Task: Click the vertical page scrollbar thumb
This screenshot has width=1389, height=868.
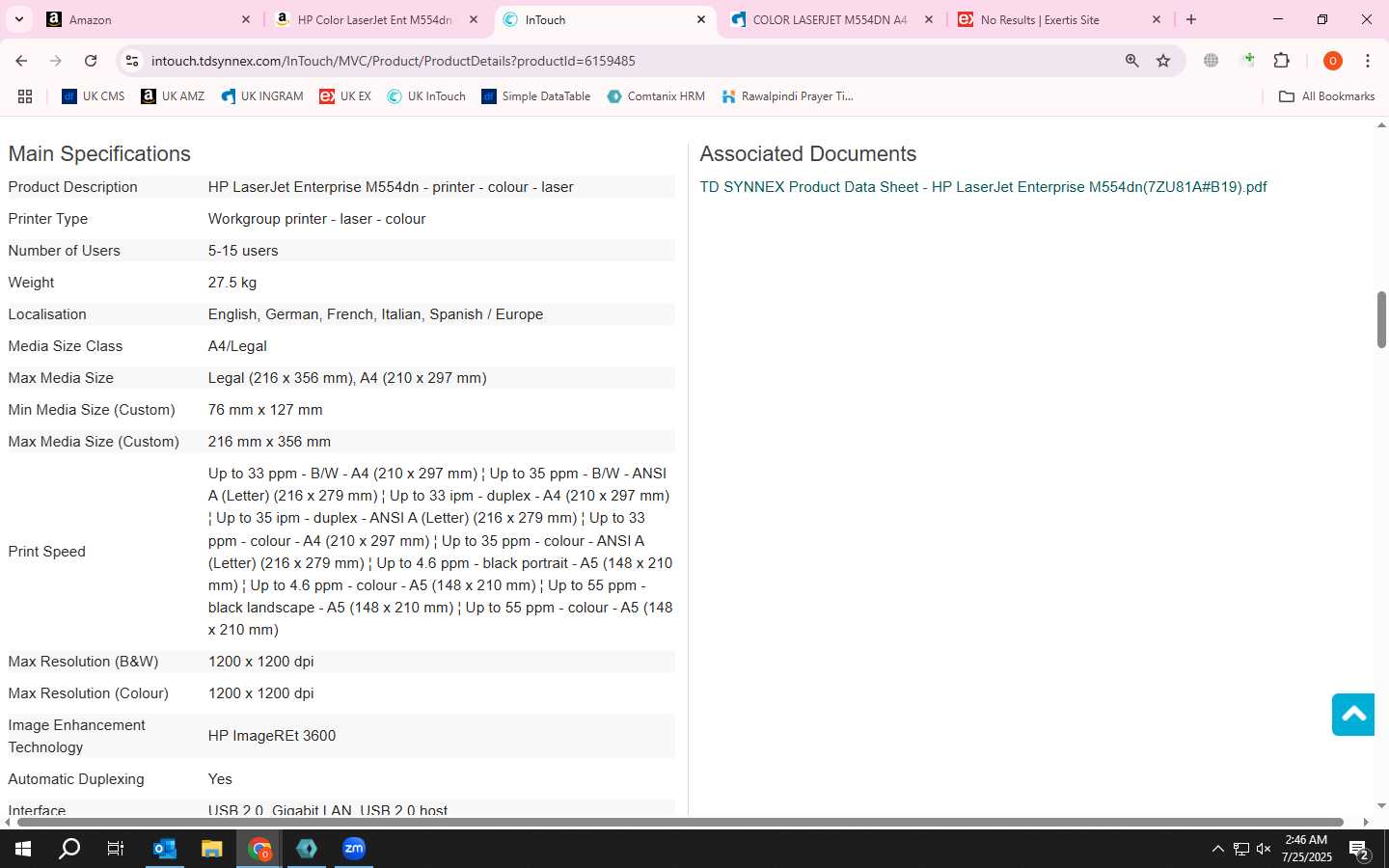Action: (1381, 319)
